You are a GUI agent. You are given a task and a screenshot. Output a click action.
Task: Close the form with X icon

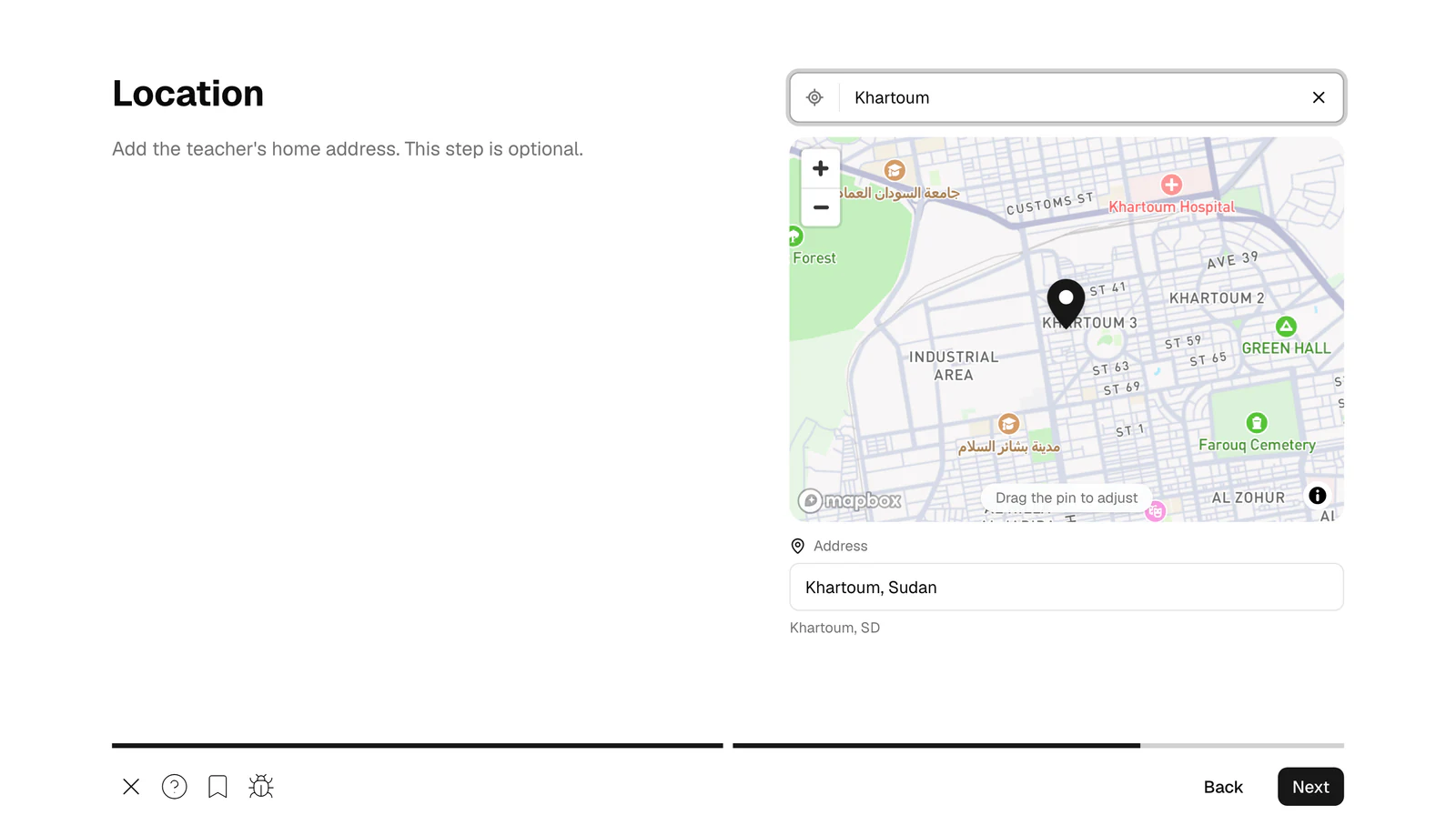click(x=131, y=787)
